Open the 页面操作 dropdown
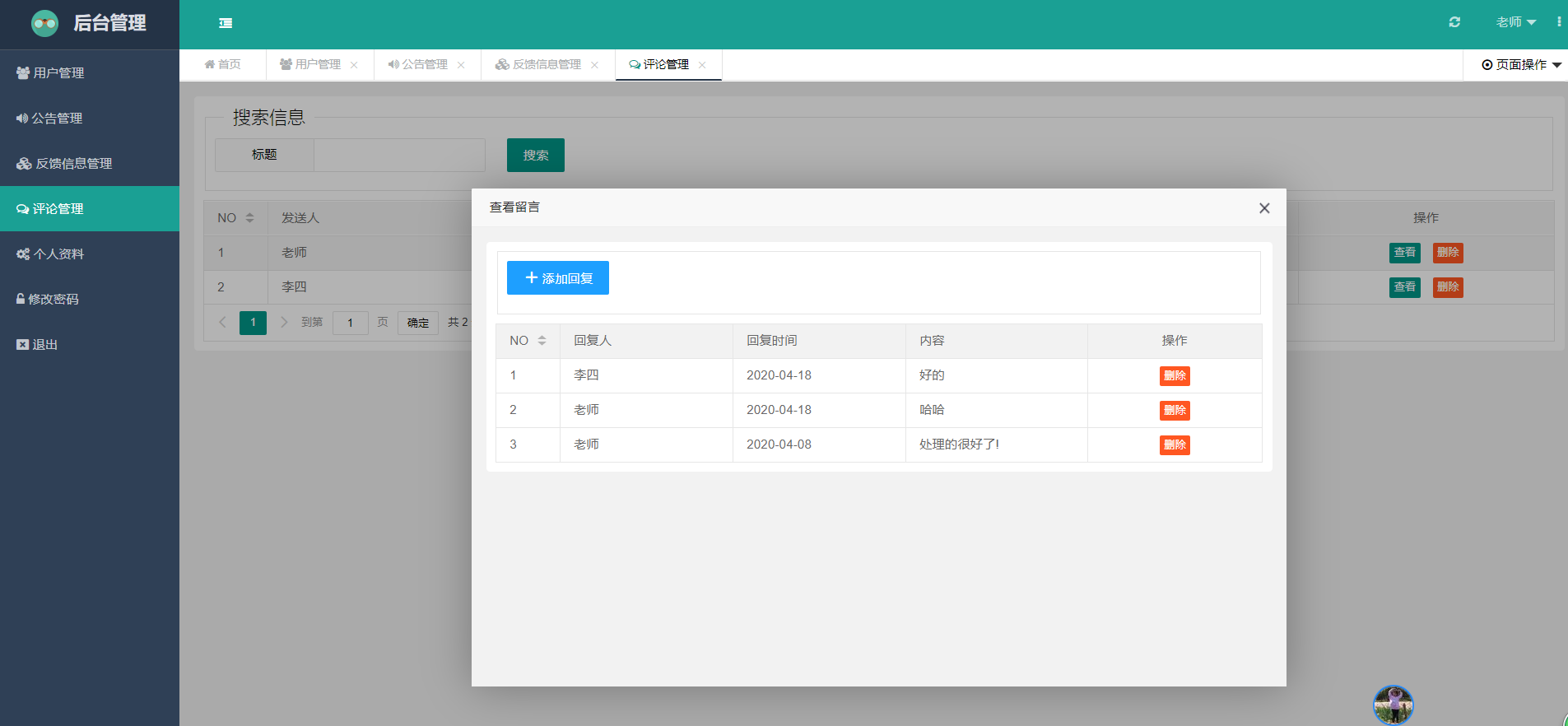The image size is (1568, 726). coord(1521,65)
